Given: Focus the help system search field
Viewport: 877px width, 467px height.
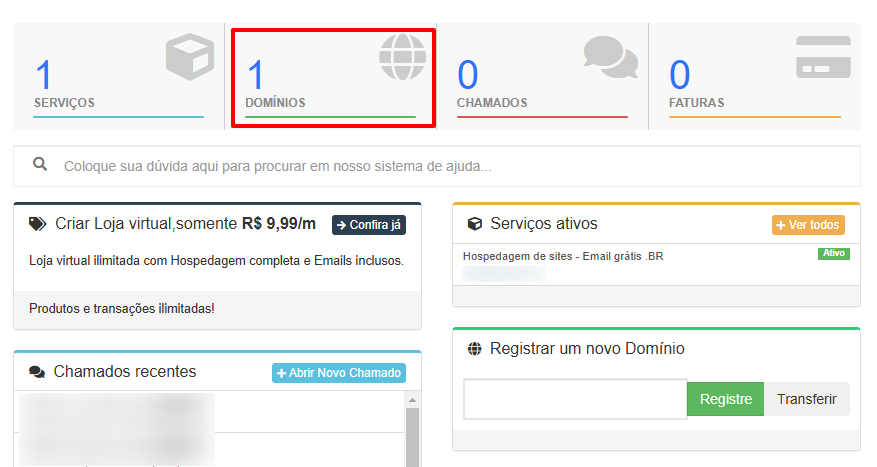Looking at the screenshot, I should [x=450, y=166].
